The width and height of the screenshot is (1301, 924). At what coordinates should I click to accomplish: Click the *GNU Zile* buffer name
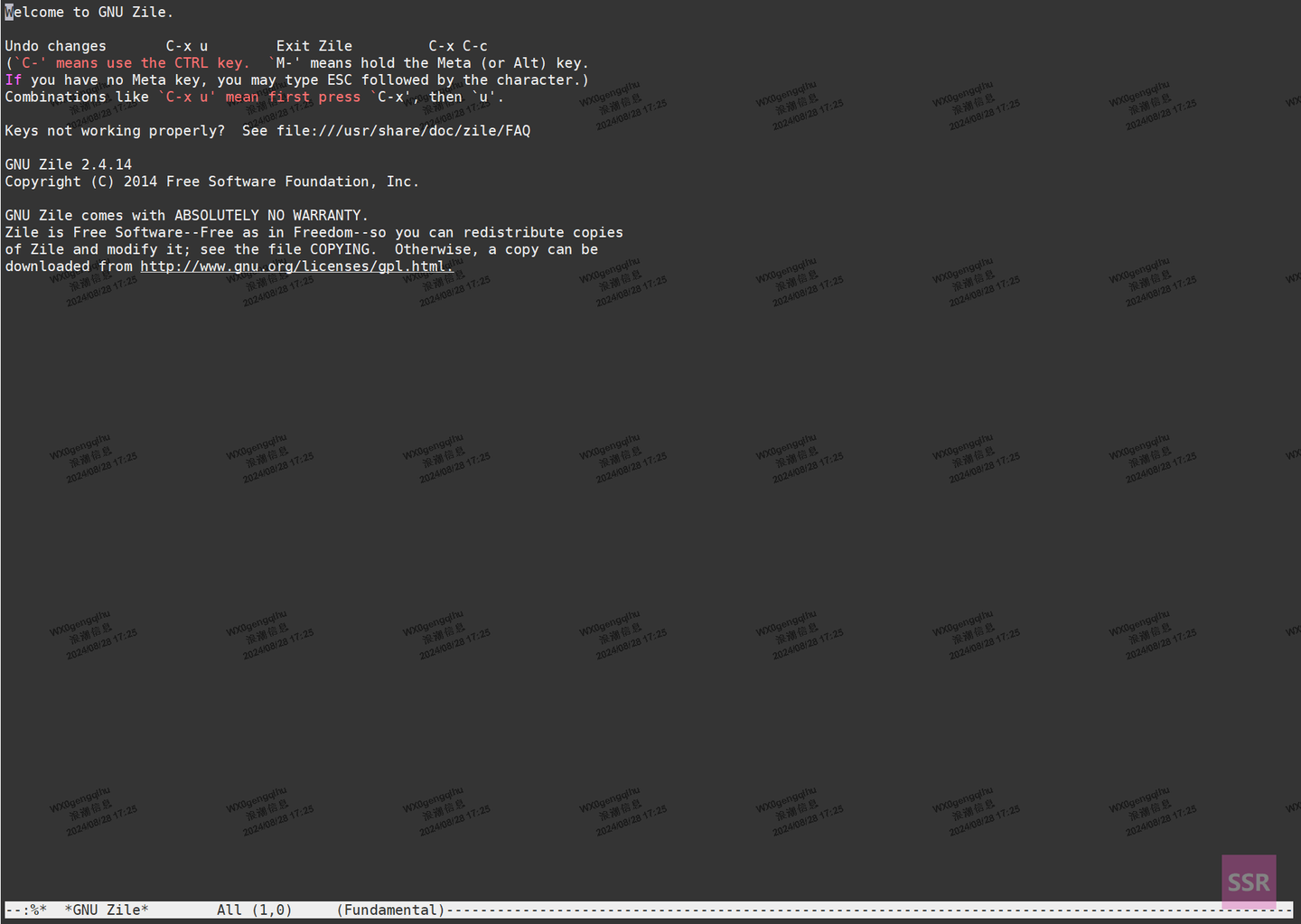[106, 910]
